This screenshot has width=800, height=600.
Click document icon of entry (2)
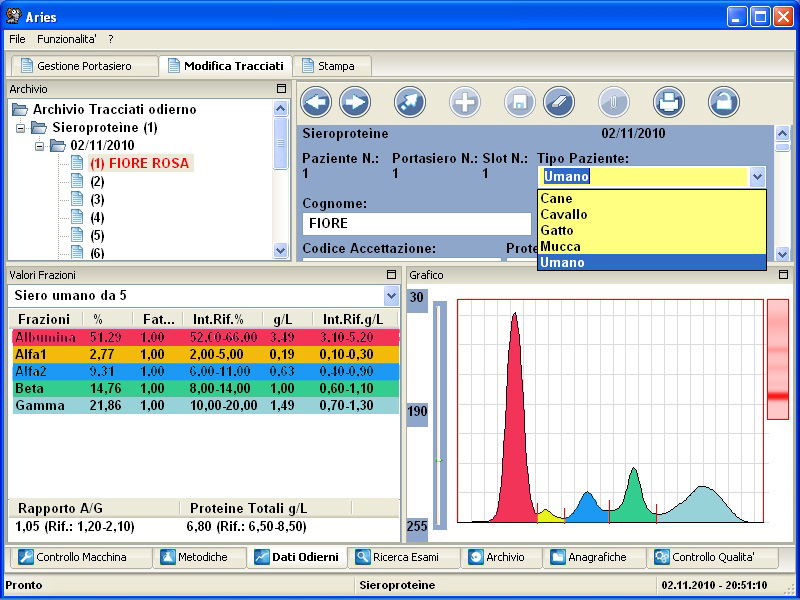(77, 181)
